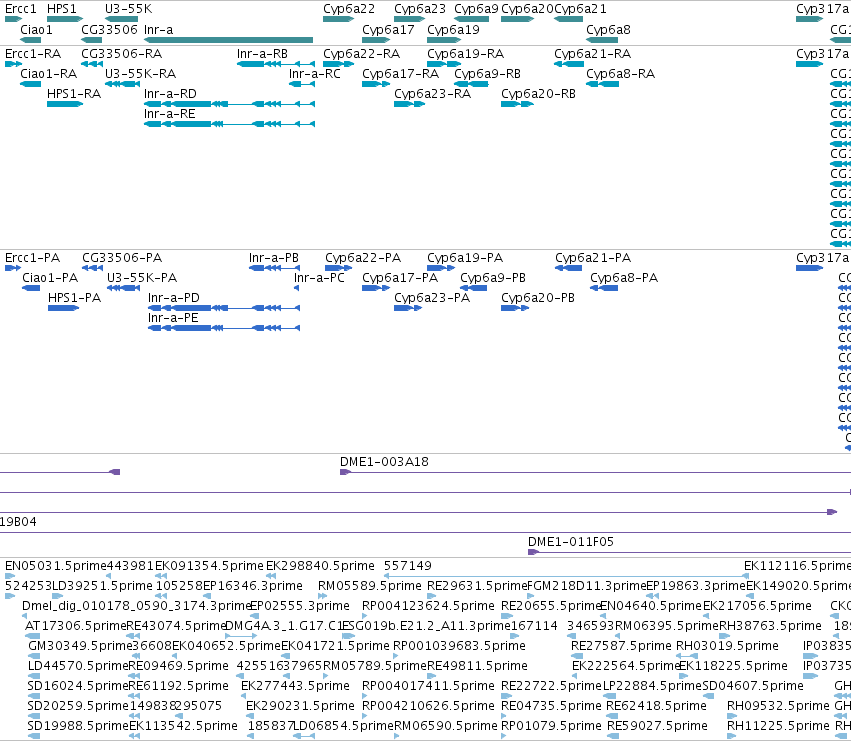Click the CG33506 gene label
851x741 pixels.
tap(109, 30)
